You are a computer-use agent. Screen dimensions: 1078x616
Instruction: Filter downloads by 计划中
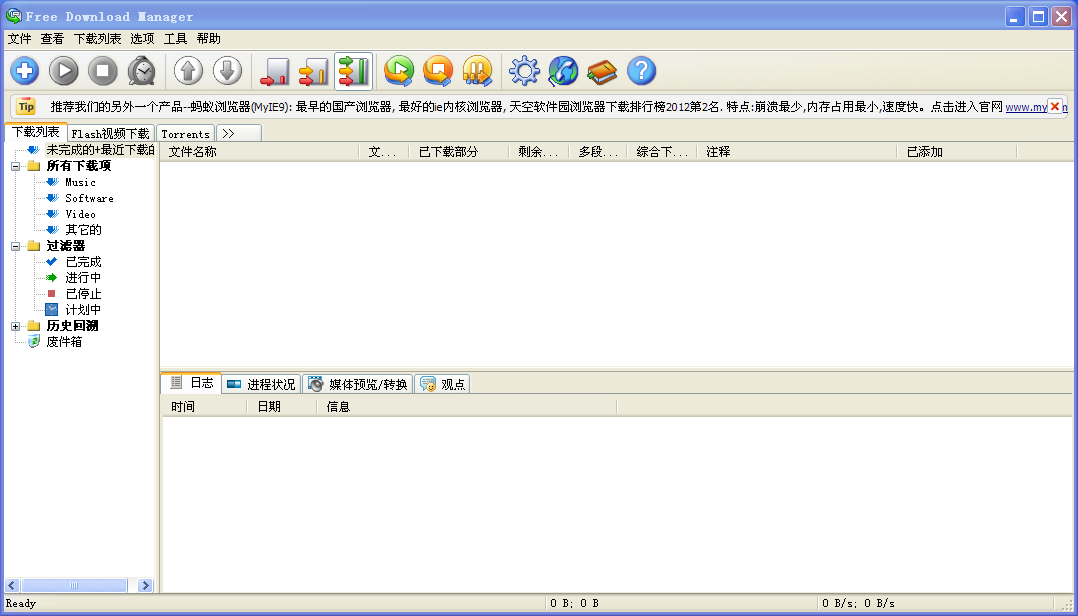click(x=83, y=310)
